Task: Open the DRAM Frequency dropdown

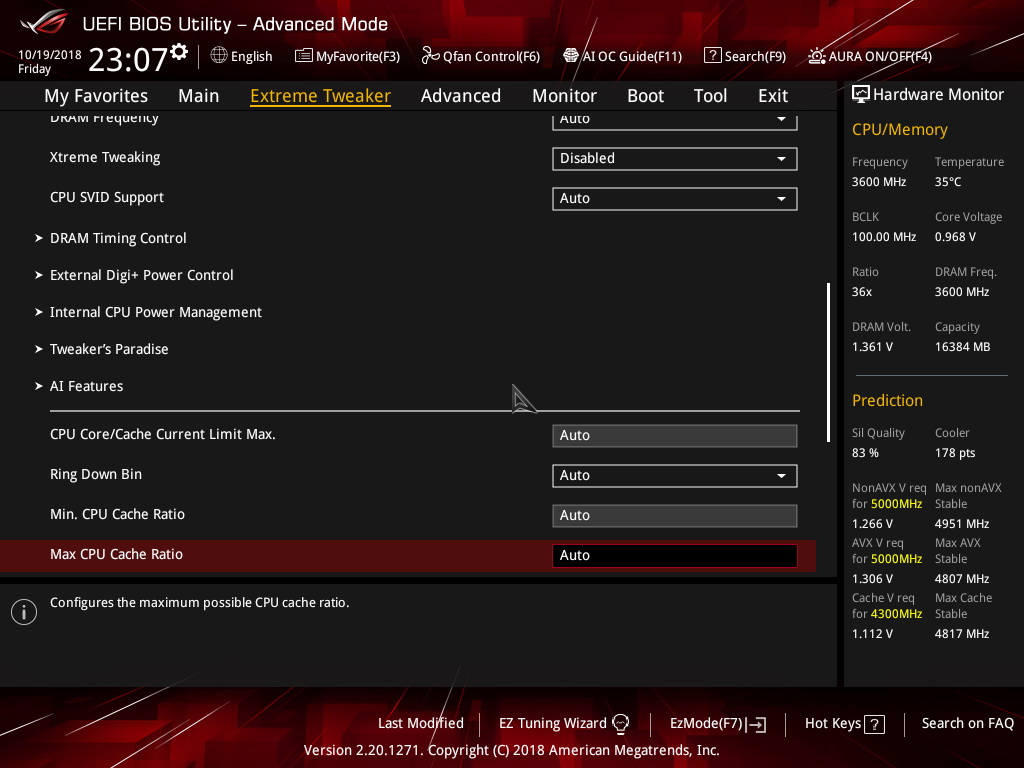Action: click(x=675, y=120)
